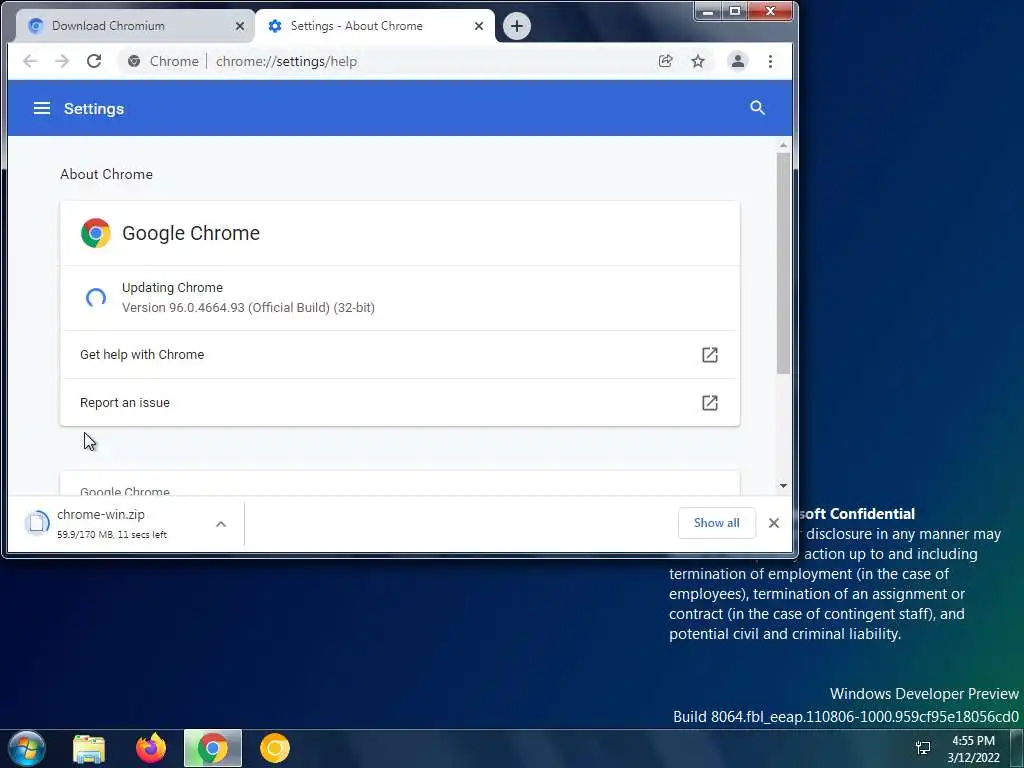Open the taskbar clock showing 4:55 PM
Image resolution: width=1024 pixels, height=768 pixels.
click(x=973, y=749)
